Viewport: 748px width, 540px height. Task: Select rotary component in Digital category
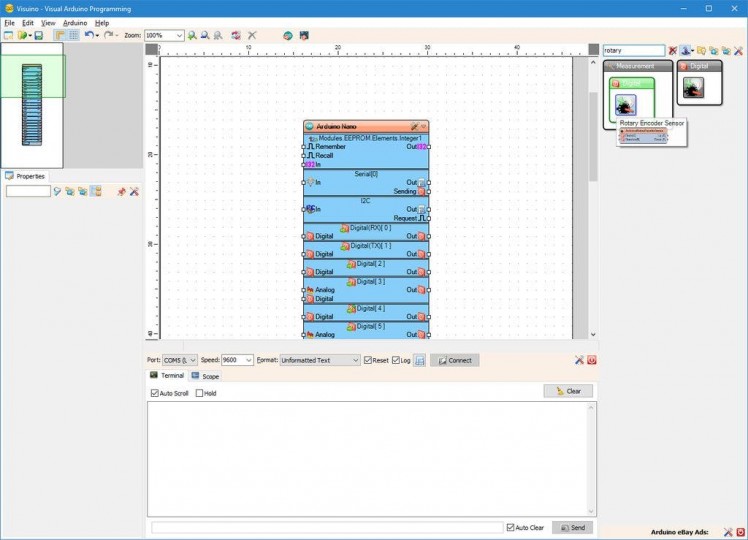[x=693, y=88]
